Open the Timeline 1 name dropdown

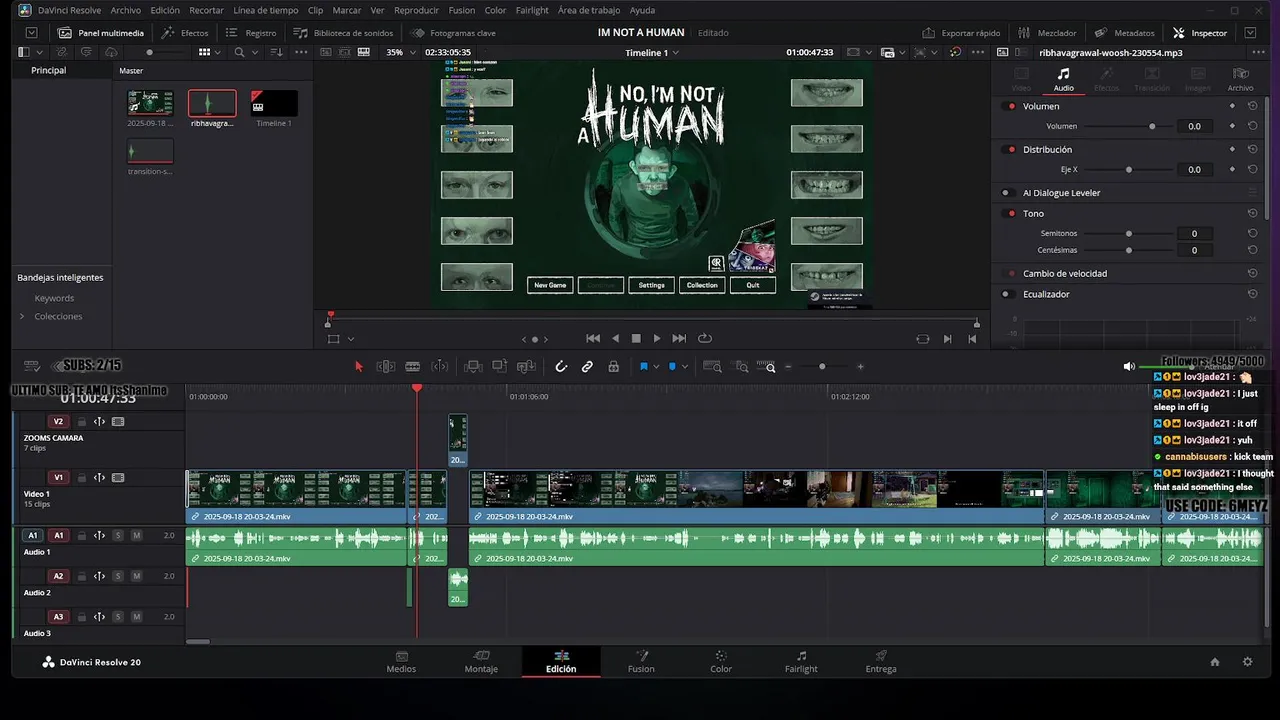click(652, 52)
